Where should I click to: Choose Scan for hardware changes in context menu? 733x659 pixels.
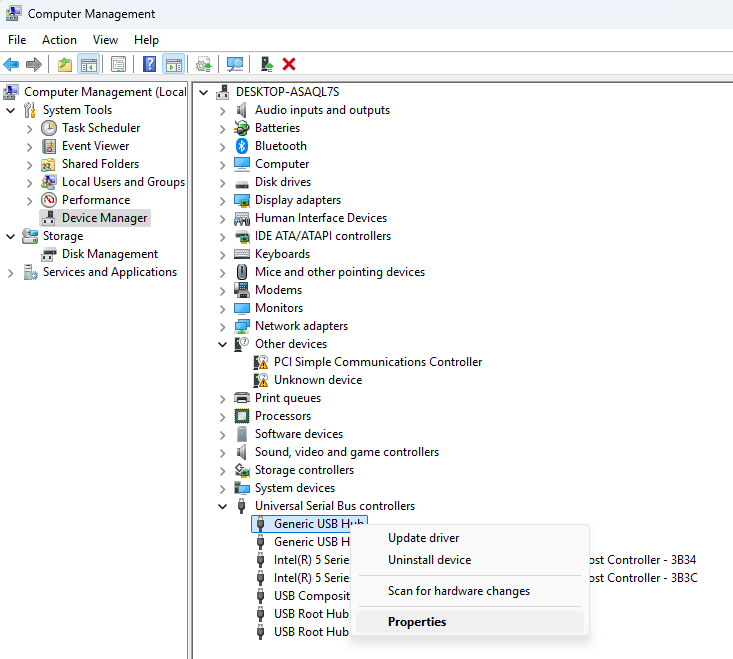(x=470, y=591)
